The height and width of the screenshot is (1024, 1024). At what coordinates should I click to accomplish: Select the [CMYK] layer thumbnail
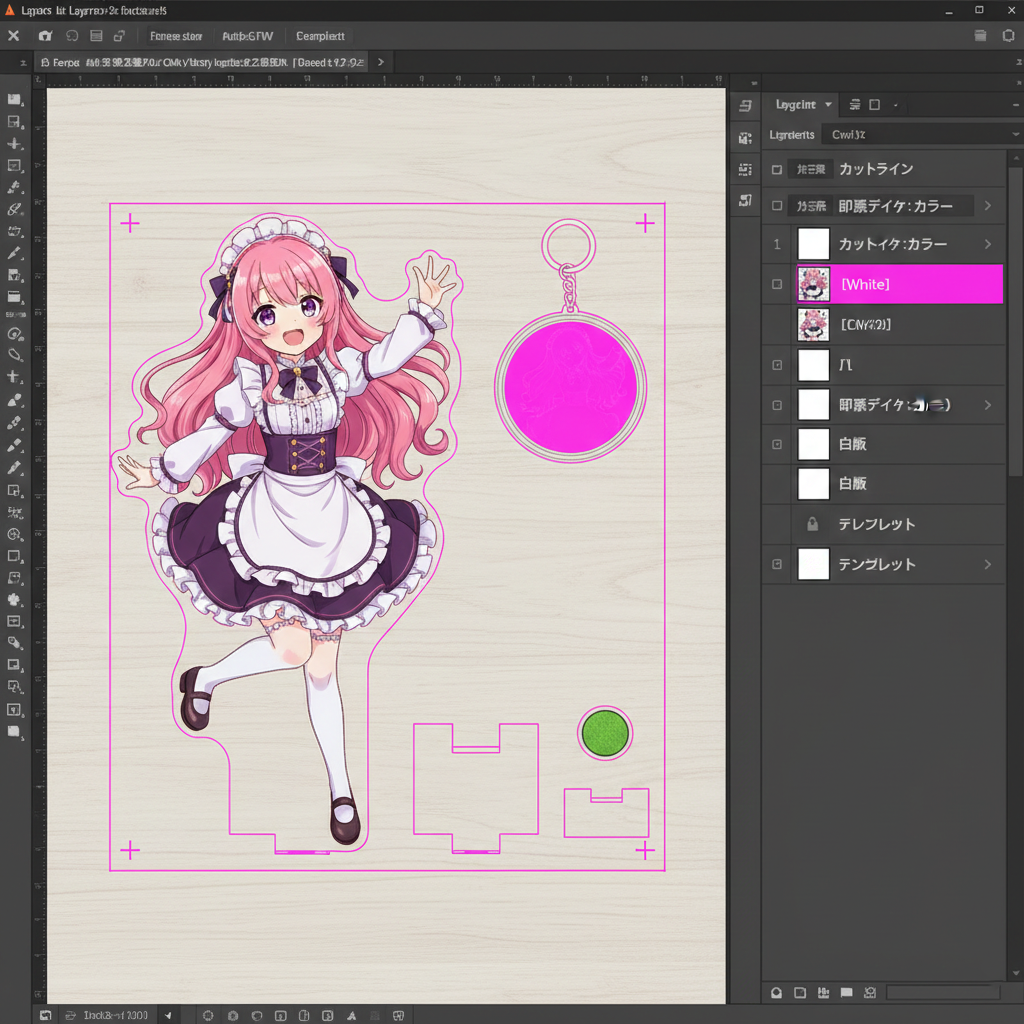coord(813,325)
